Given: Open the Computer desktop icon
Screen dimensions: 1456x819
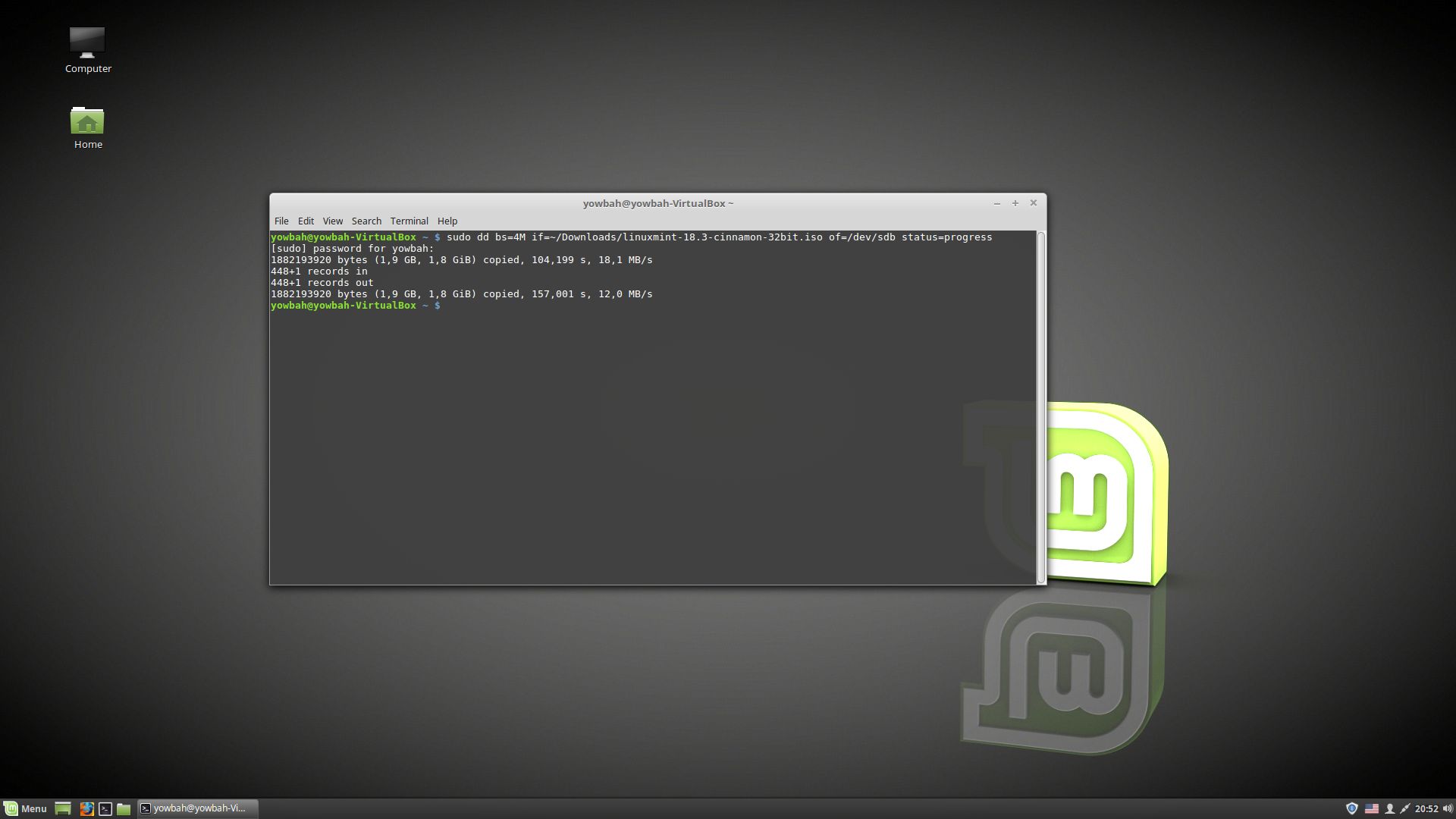Looking at the screenshot, I should pyautogui.click(x=87, y=50).
